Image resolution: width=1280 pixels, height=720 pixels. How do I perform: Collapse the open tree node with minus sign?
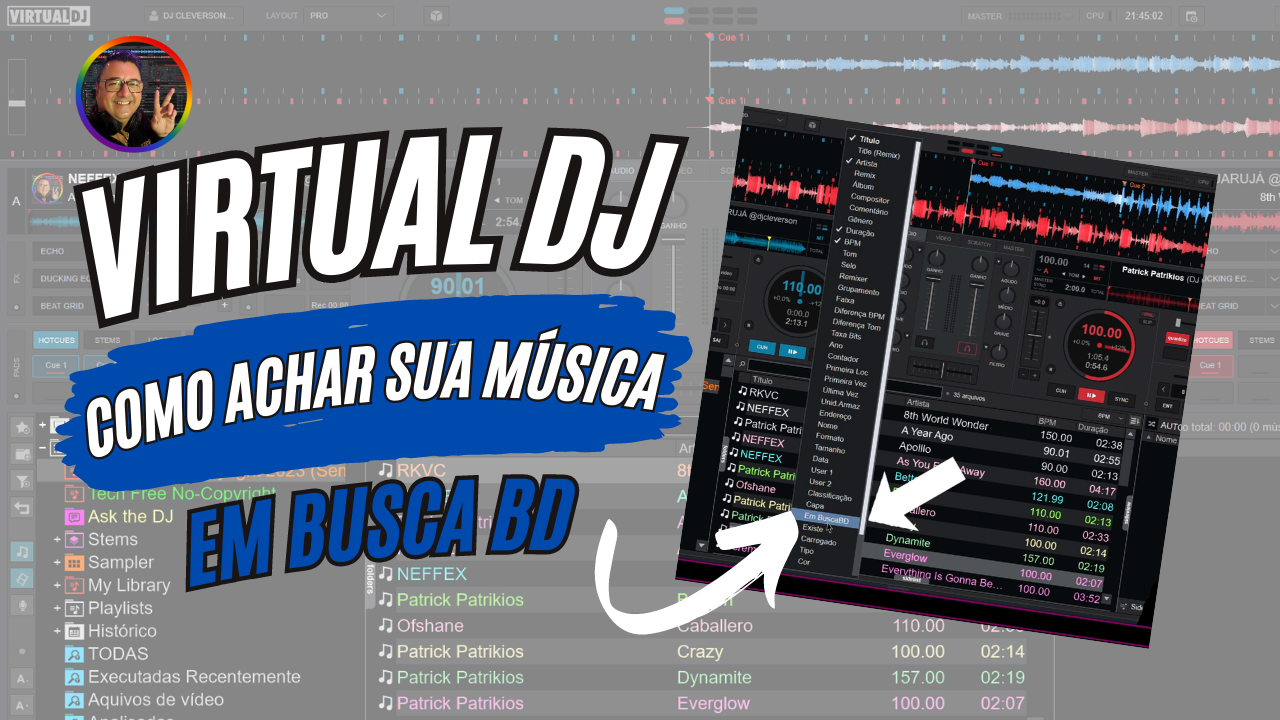click(x=43, y=448)
